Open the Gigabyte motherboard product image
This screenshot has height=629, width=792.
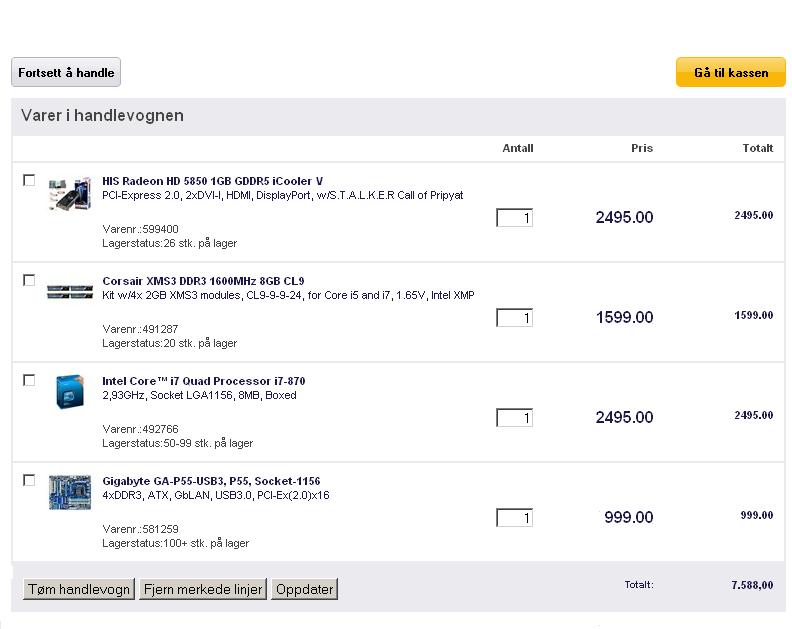[x=70, y=492]
